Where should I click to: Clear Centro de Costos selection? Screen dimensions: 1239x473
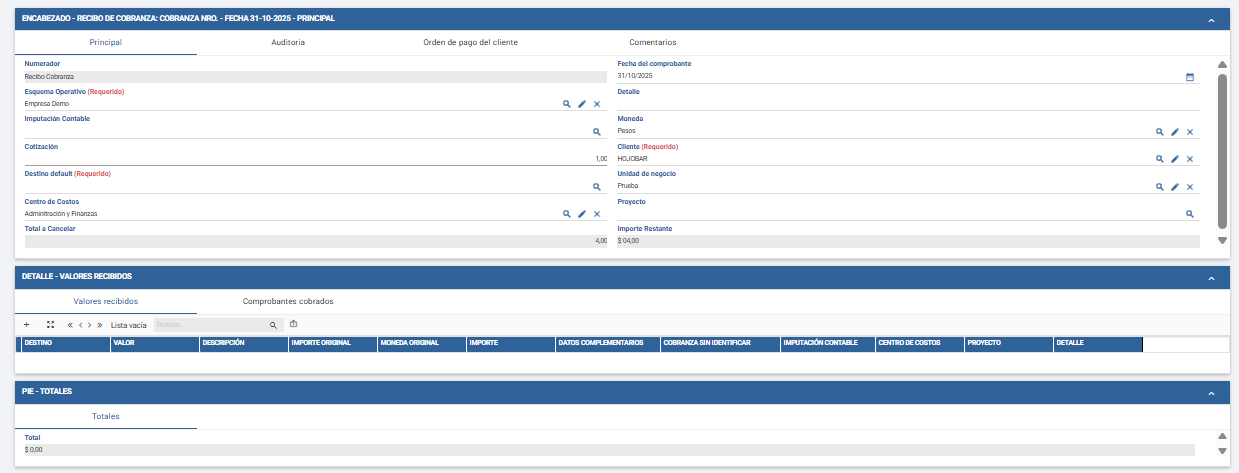pyautogui.click(x=597, y=214)
